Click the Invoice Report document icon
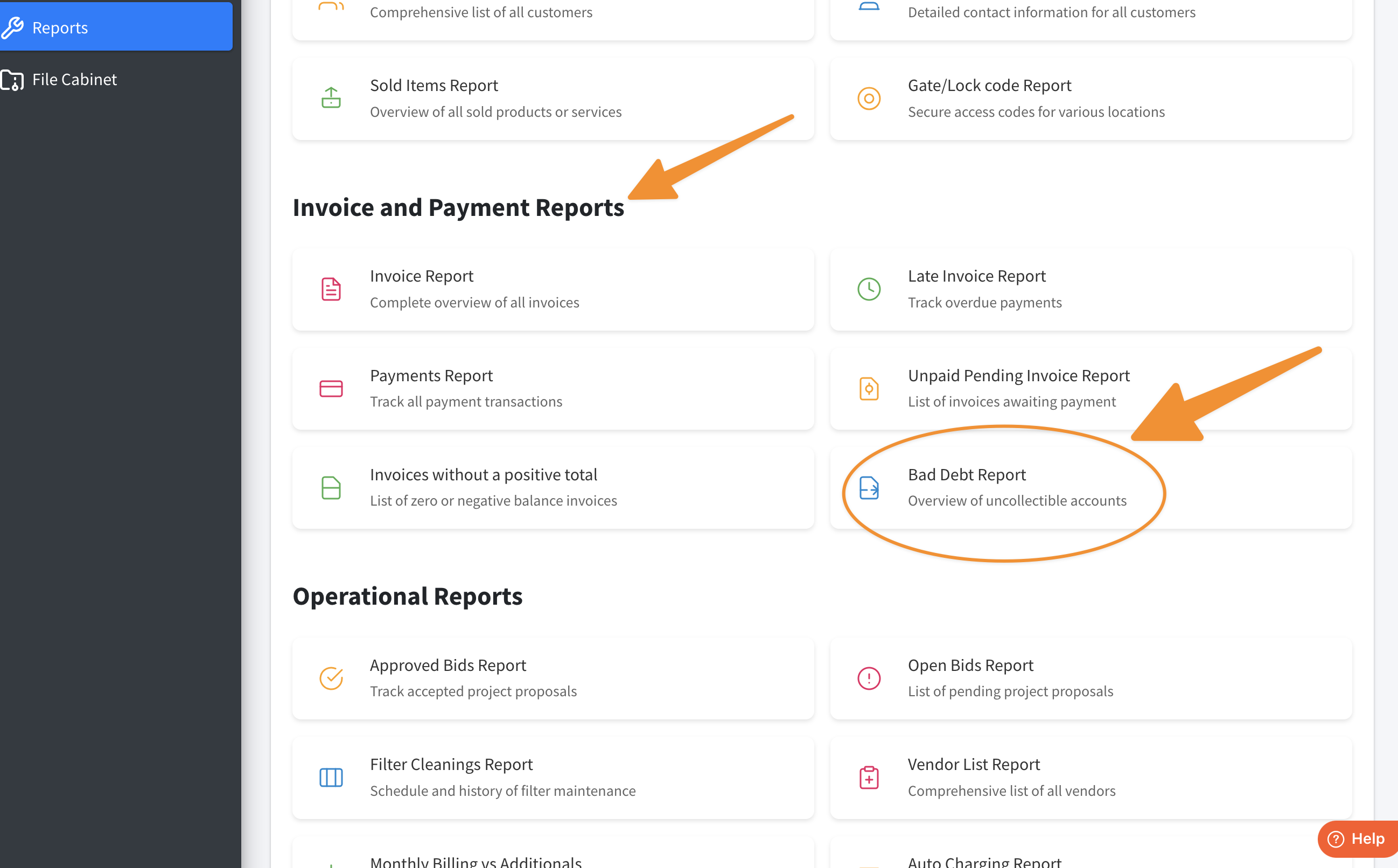This screenshot has width=1398, height=868. (331, 289)
